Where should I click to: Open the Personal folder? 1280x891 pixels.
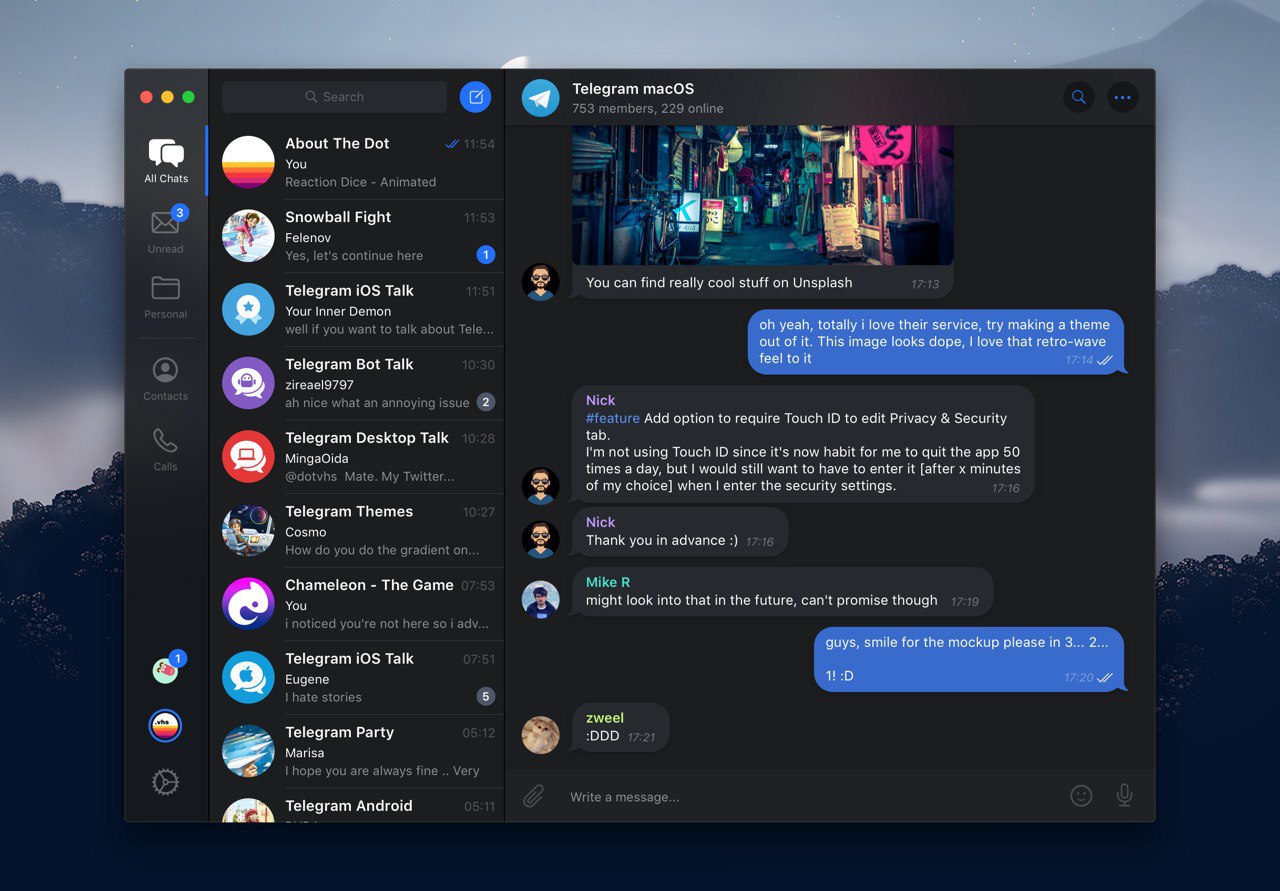click(x=166, y=297)
